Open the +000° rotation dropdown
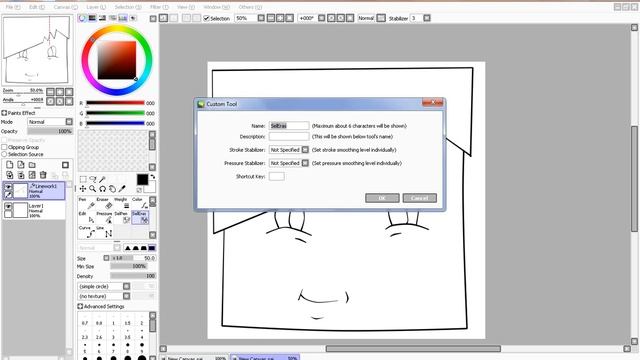Image resolution: width=640 pixels, height=360 pixels. click(x=322, y=18)
